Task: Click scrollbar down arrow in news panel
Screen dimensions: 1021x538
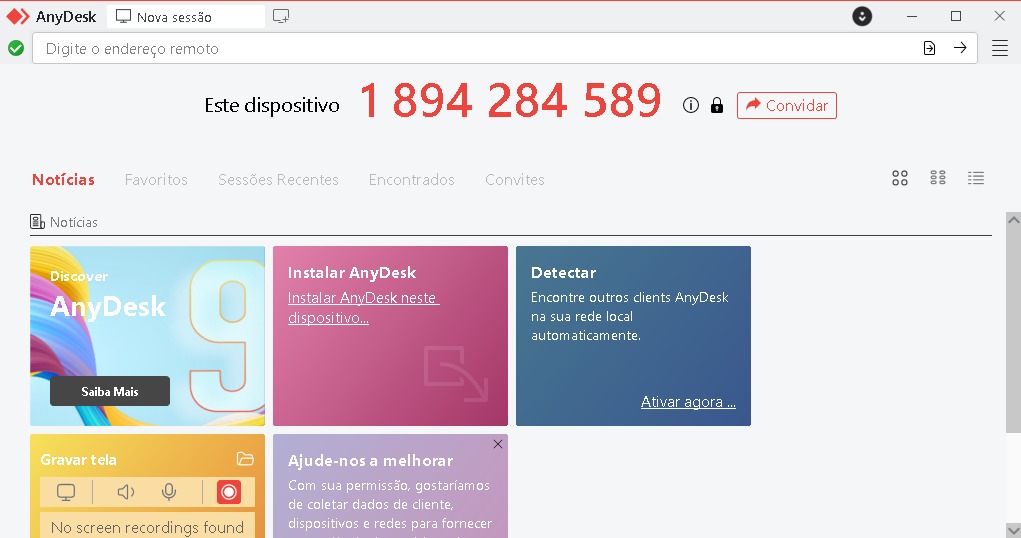Action: [x=1013, y=530]
